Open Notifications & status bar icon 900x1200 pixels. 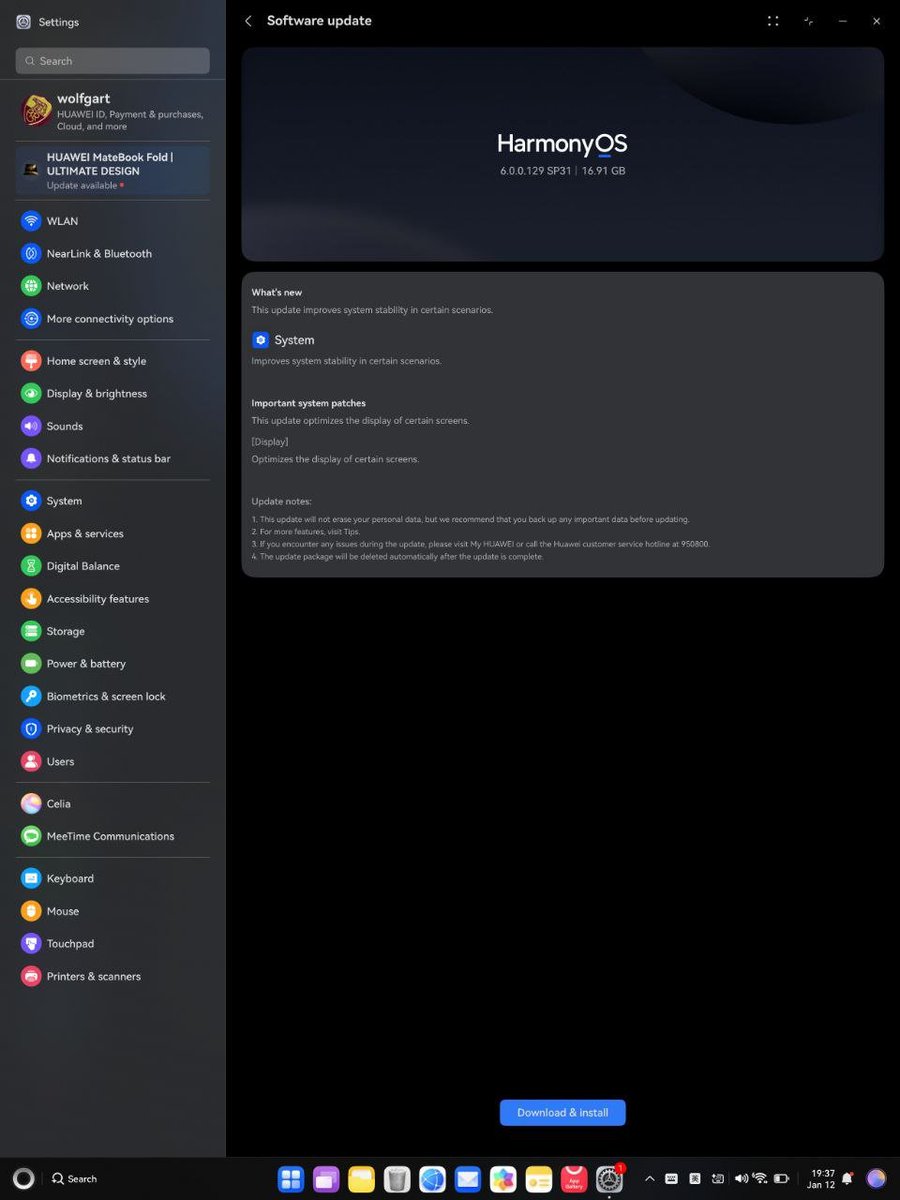(31, 459)
